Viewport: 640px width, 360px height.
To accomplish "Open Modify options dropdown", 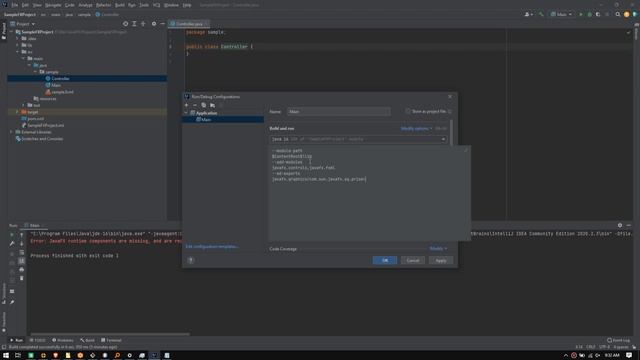I will click(x=416, y=129).
